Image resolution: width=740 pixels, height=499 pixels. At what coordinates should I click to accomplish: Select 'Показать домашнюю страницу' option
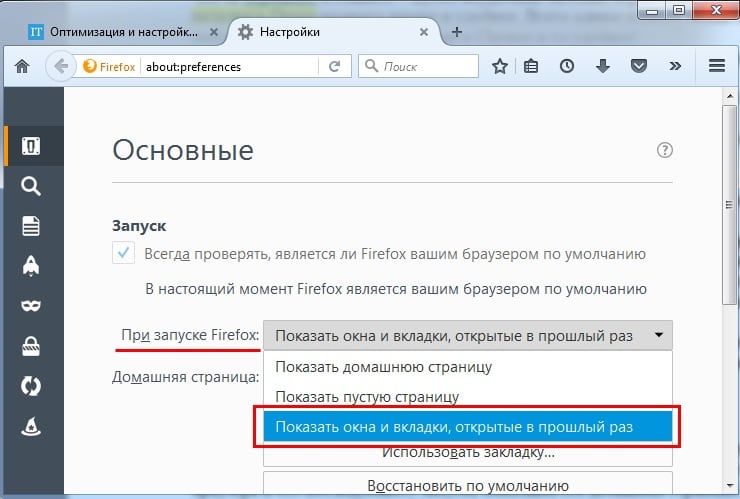click(x=383, y=366)
